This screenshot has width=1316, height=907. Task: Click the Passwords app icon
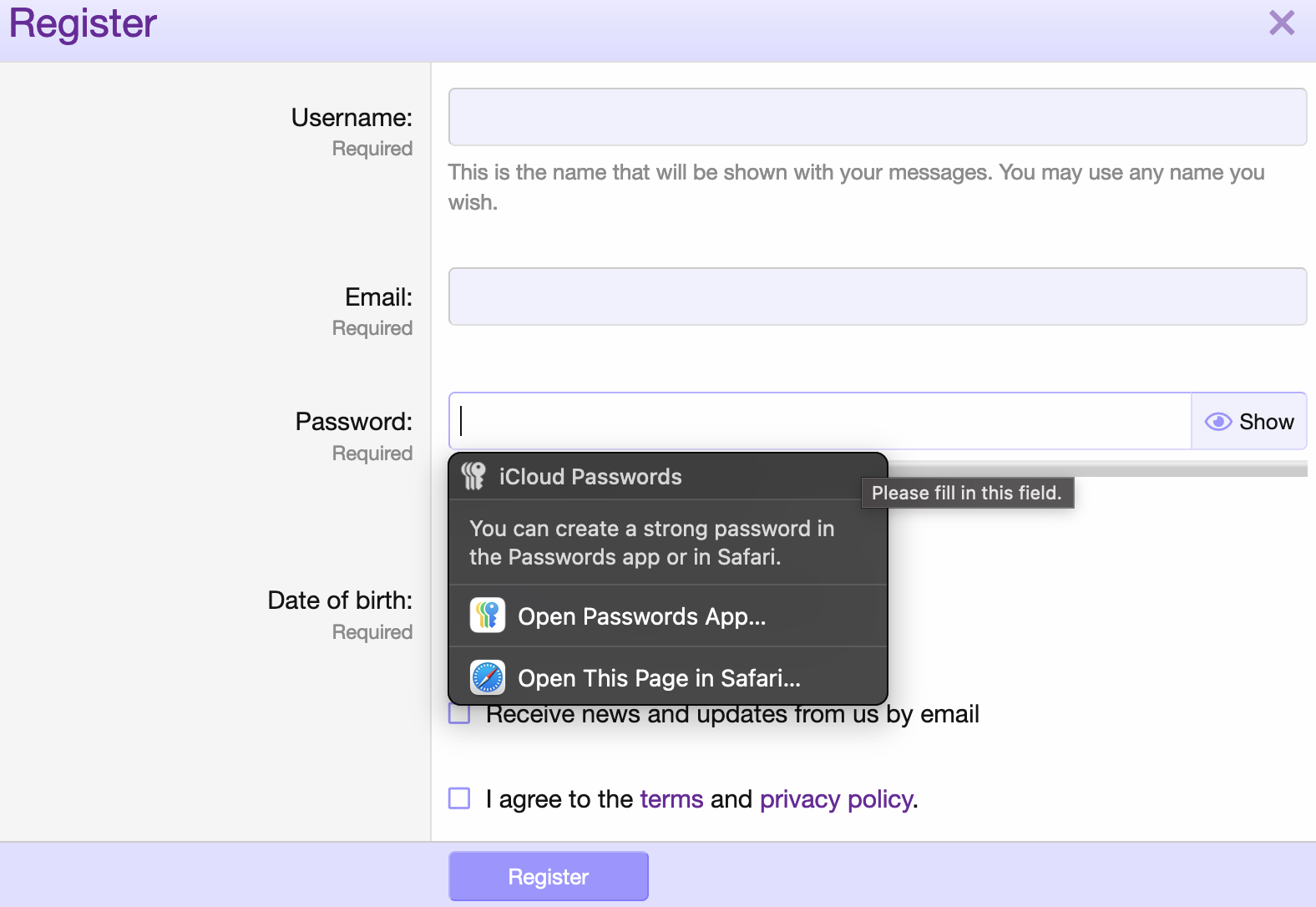tap(488, 616)
